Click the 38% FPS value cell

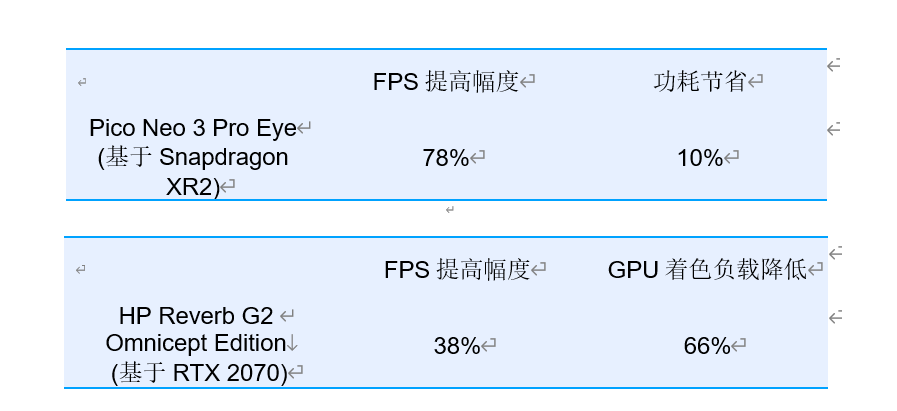pyautogui.click(x=457, y=346)
